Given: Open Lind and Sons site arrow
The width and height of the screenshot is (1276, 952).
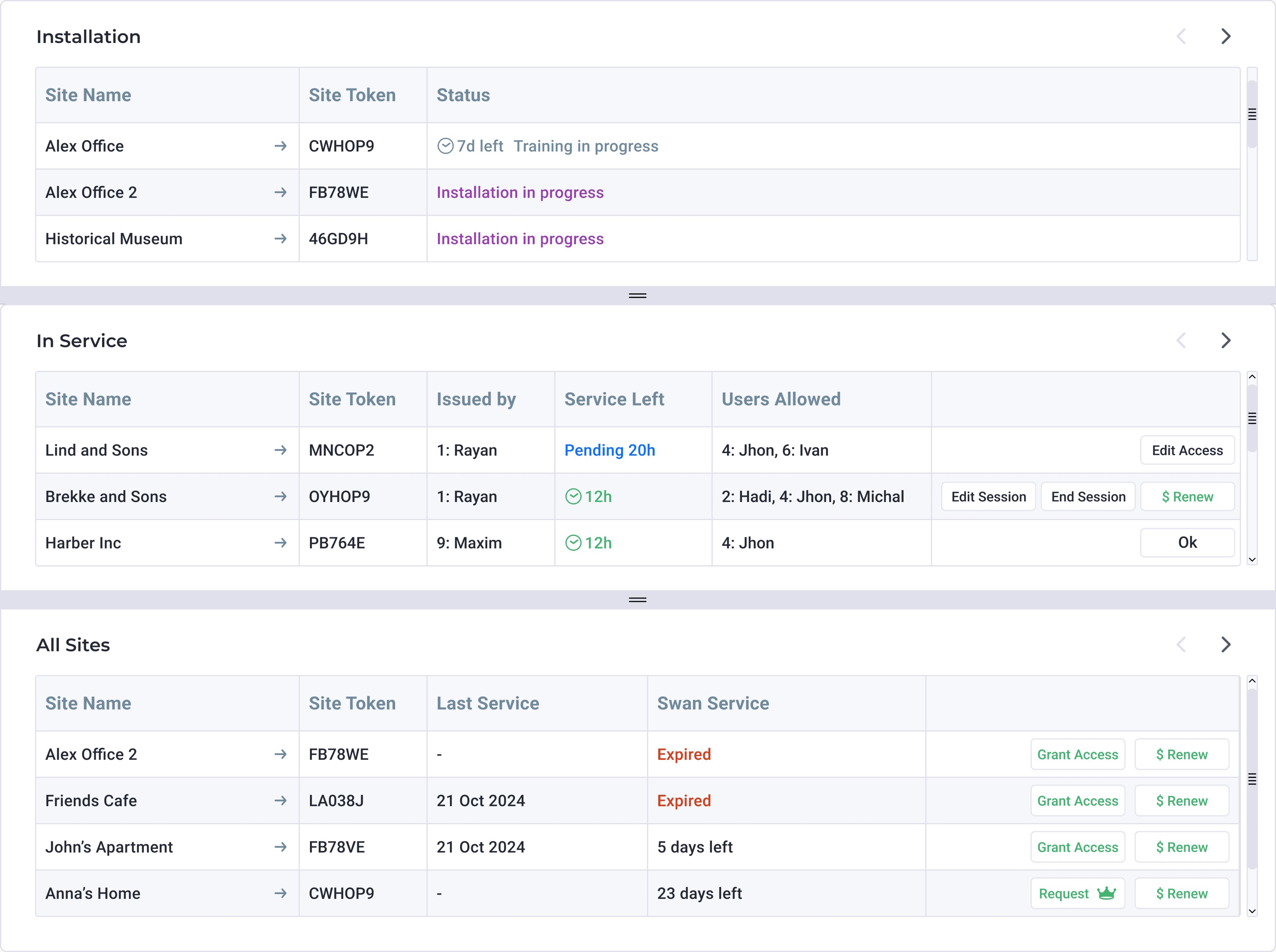Looking at the screenshot, I should [280, 450].
